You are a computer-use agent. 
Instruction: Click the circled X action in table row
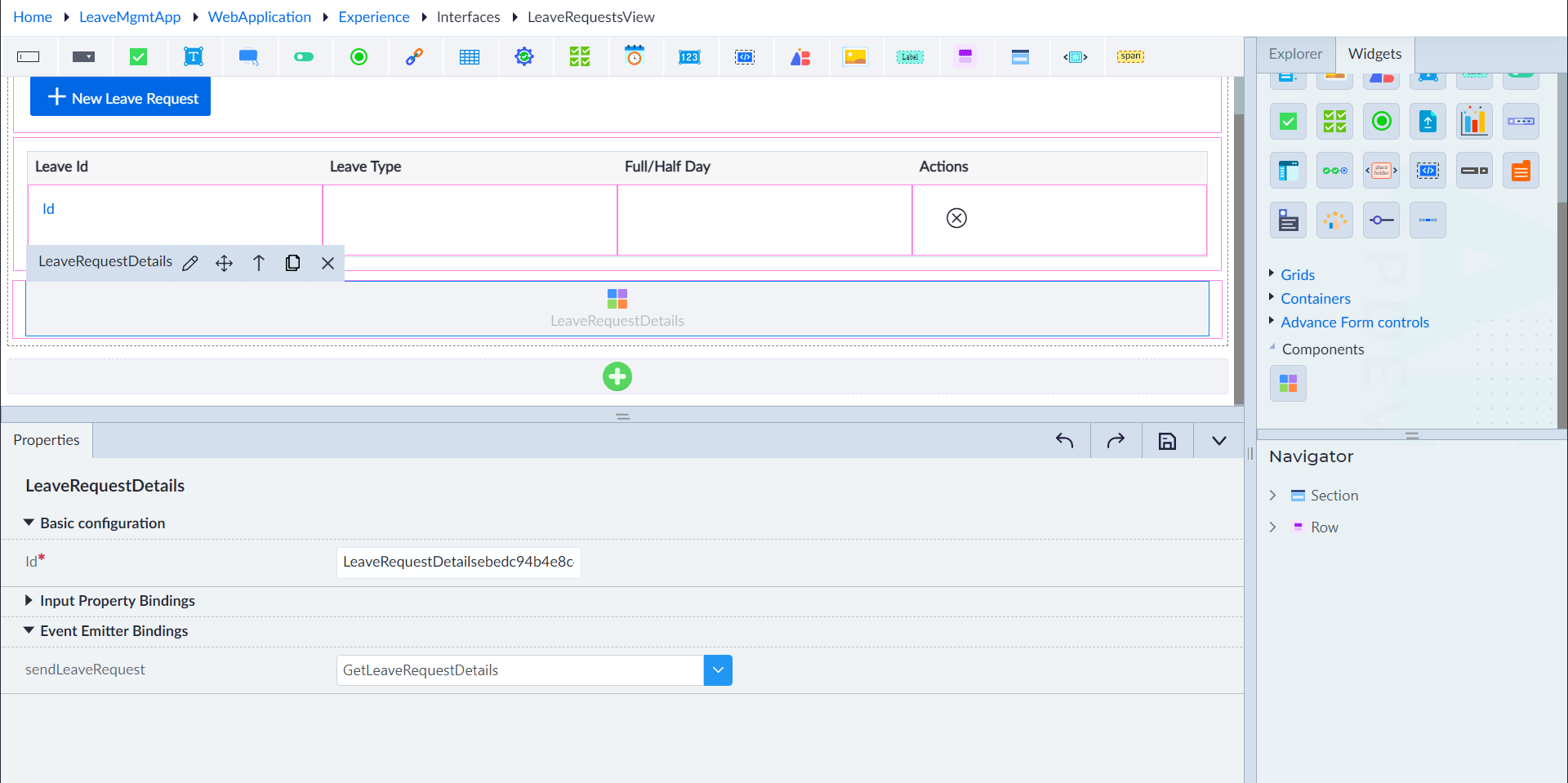[x=956, y=218]
